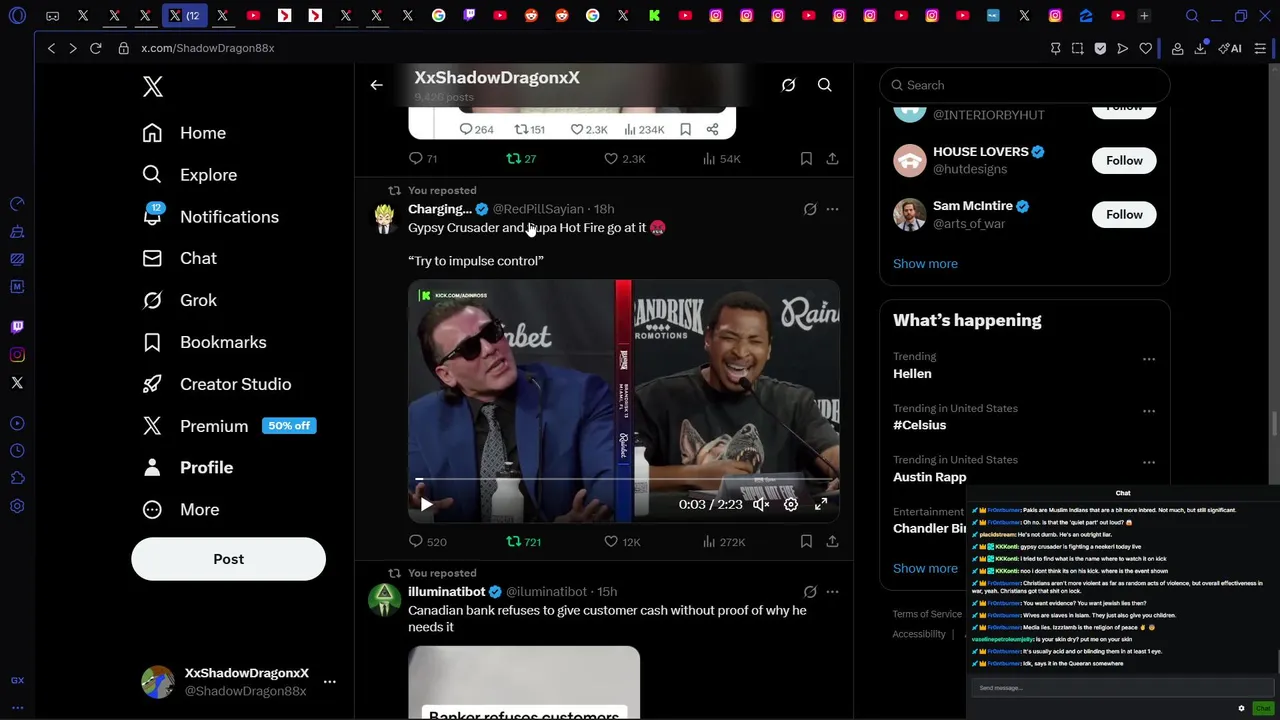The image size is (1280, 720).
Task: Open account menu for XxShadowDragonxX
Action: [329, 682]
